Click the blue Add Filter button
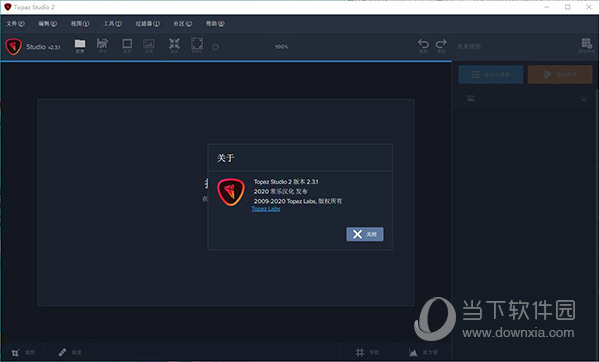 tap(491, 74)
